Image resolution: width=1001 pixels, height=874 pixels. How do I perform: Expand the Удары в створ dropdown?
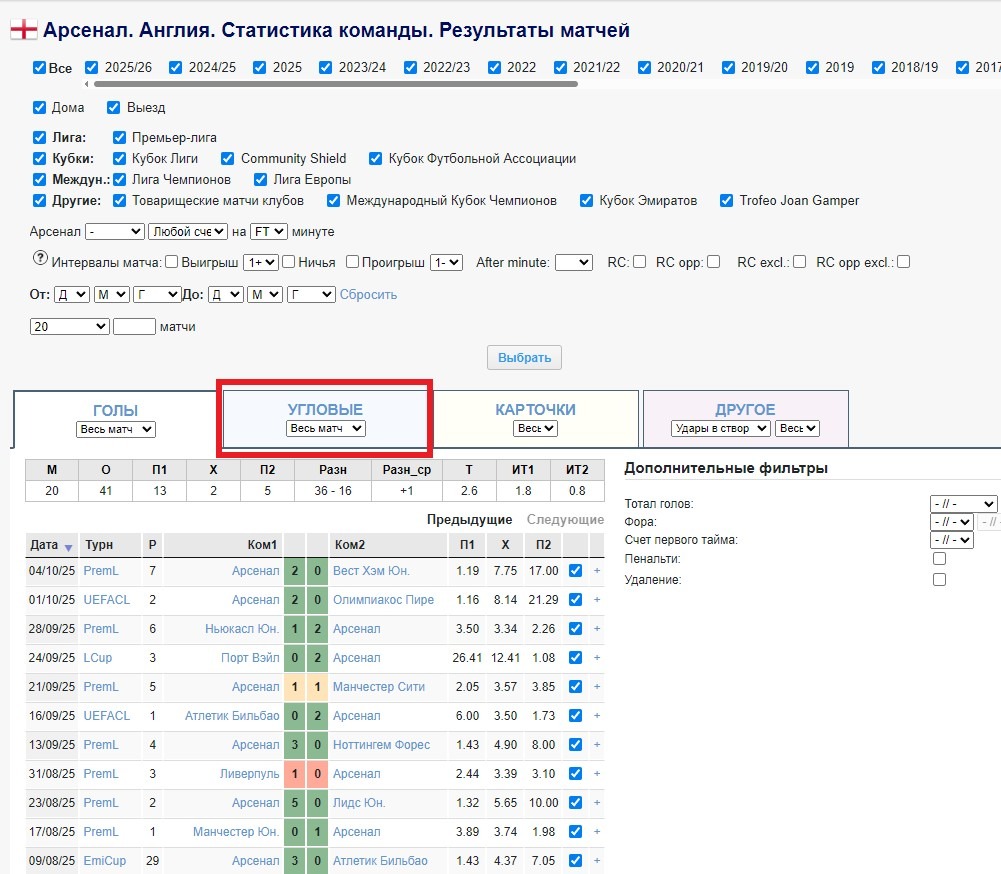point(721,428)
